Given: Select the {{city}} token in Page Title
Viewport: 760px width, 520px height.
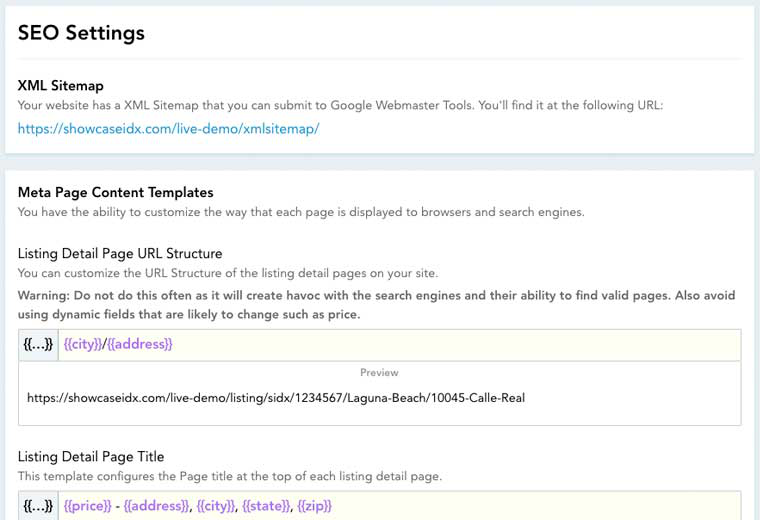Looking at the screenshot, I should coord(216,506).
